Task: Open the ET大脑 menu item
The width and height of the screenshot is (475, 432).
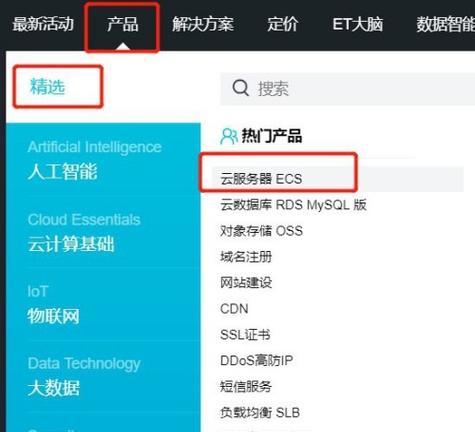Action: point(358,24)
